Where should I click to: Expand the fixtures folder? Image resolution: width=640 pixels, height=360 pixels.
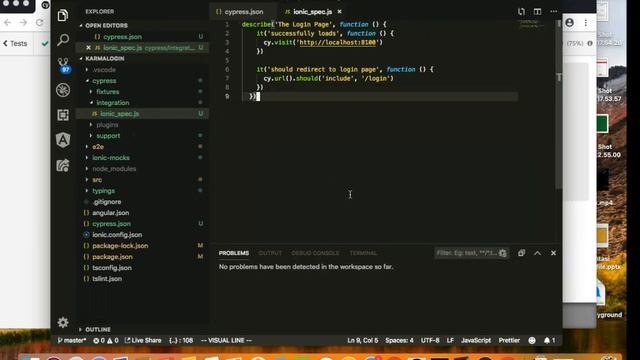tap(107, 92)
